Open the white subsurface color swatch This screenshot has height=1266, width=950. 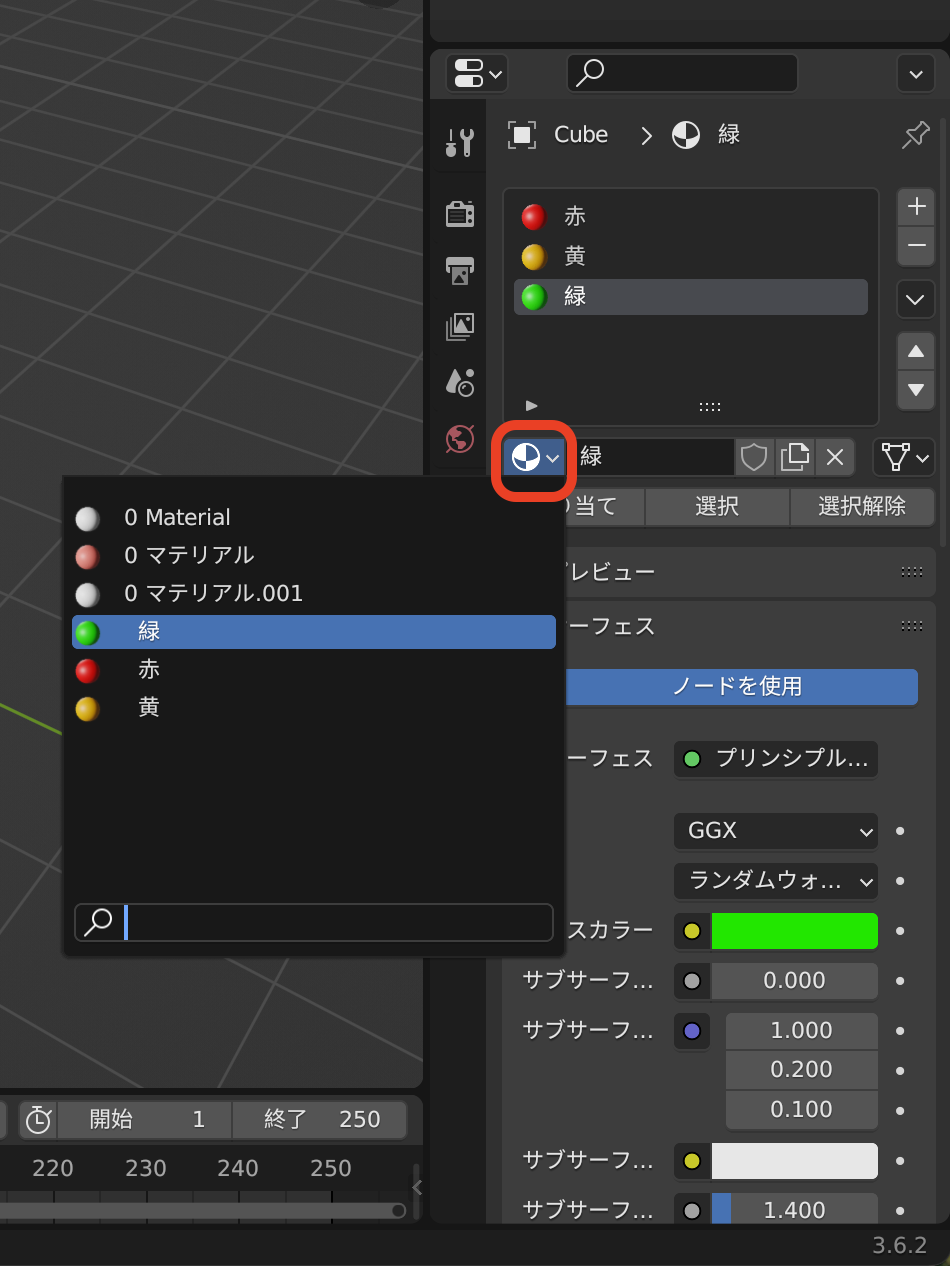point(795,1161)
